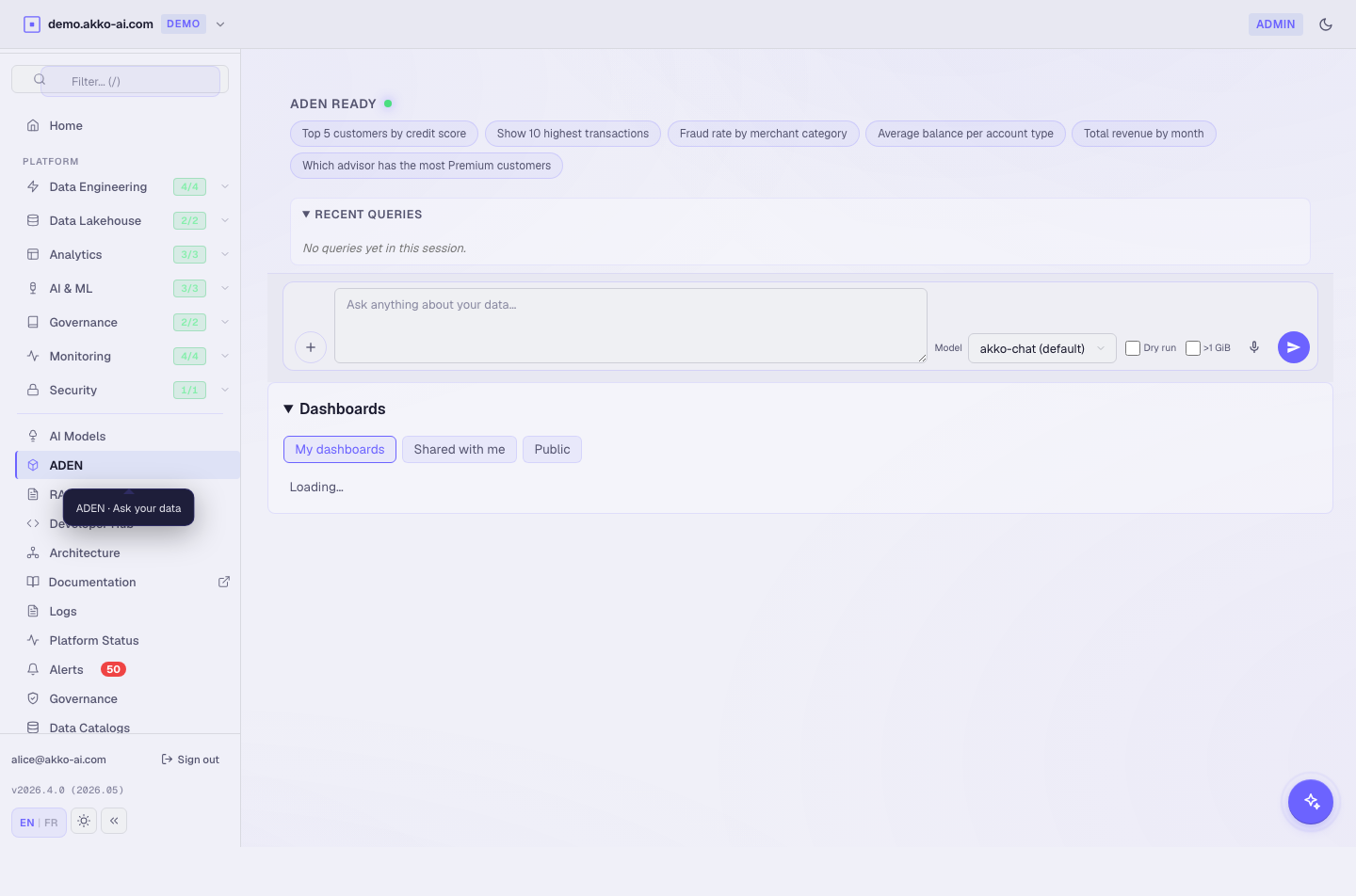Click alice@akko-ai.com user email
1356x896 pixels.
58,760
